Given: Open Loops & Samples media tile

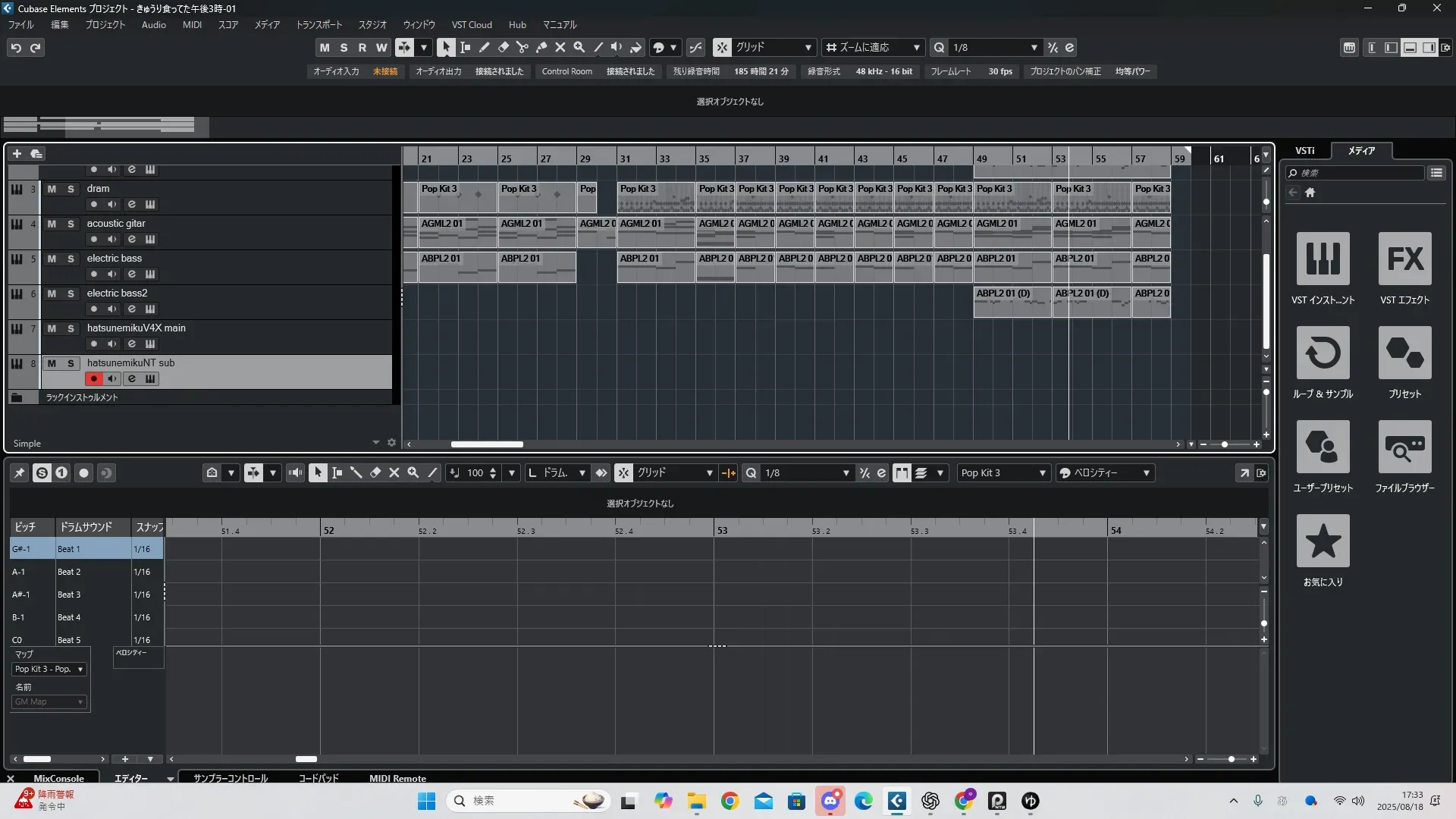Looking at the screenshot, I should click(x=1323, y=353).
